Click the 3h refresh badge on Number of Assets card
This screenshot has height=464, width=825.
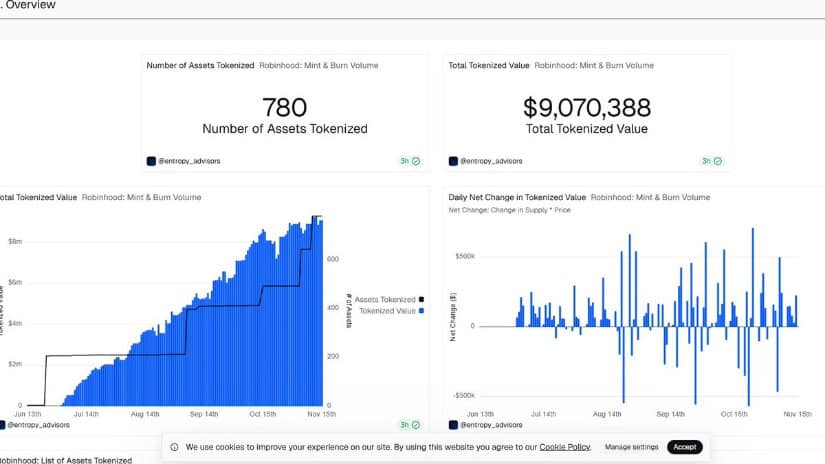tap(410, 160)
